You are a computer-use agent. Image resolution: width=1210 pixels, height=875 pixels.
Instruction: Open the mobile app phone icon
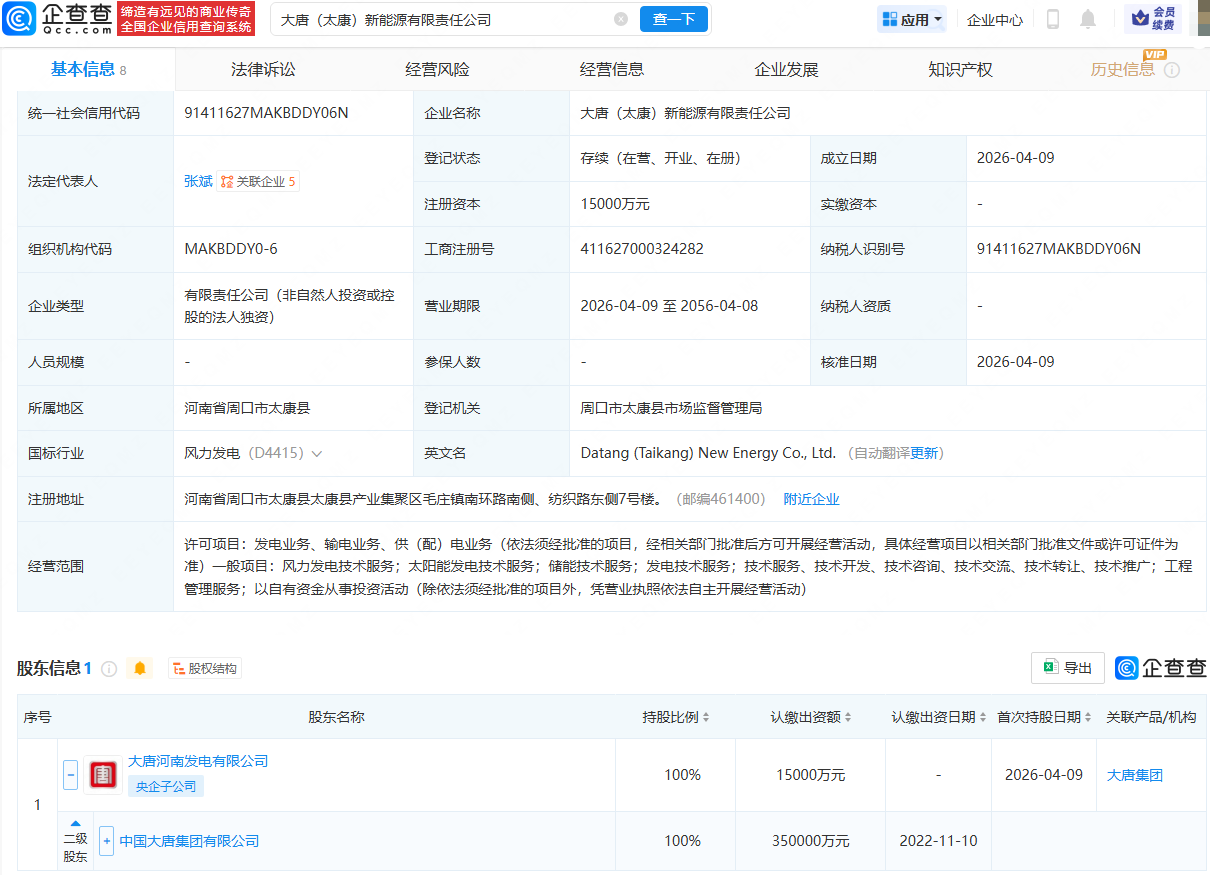tap(1053, 19)
